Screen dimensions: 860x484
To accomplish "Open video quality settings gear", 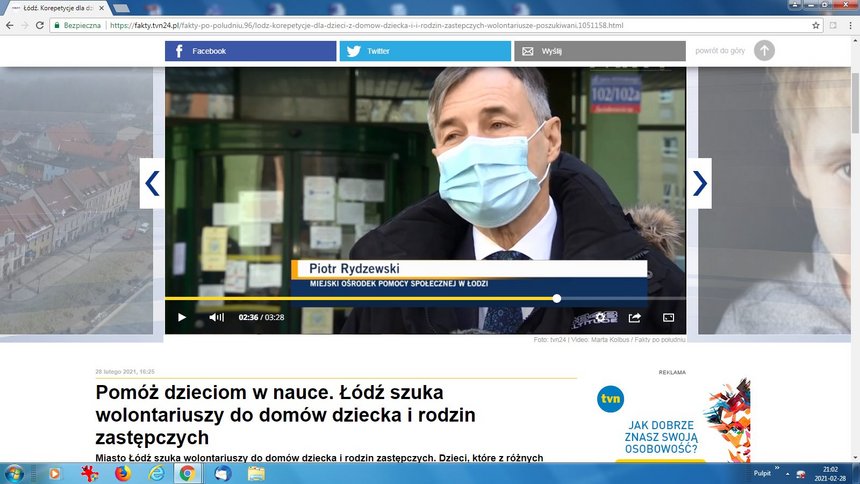I will pos(600,317).
